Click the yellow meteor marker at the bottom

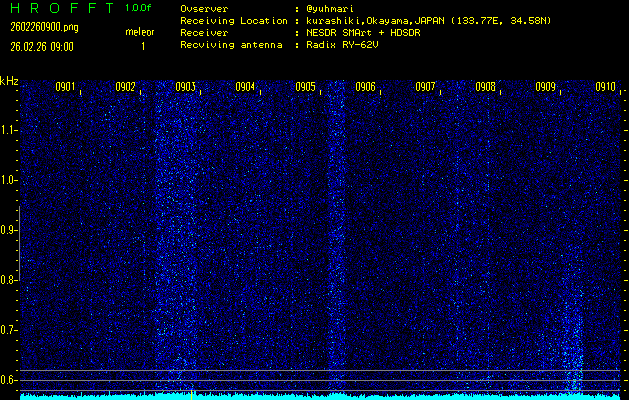point(192,395)
